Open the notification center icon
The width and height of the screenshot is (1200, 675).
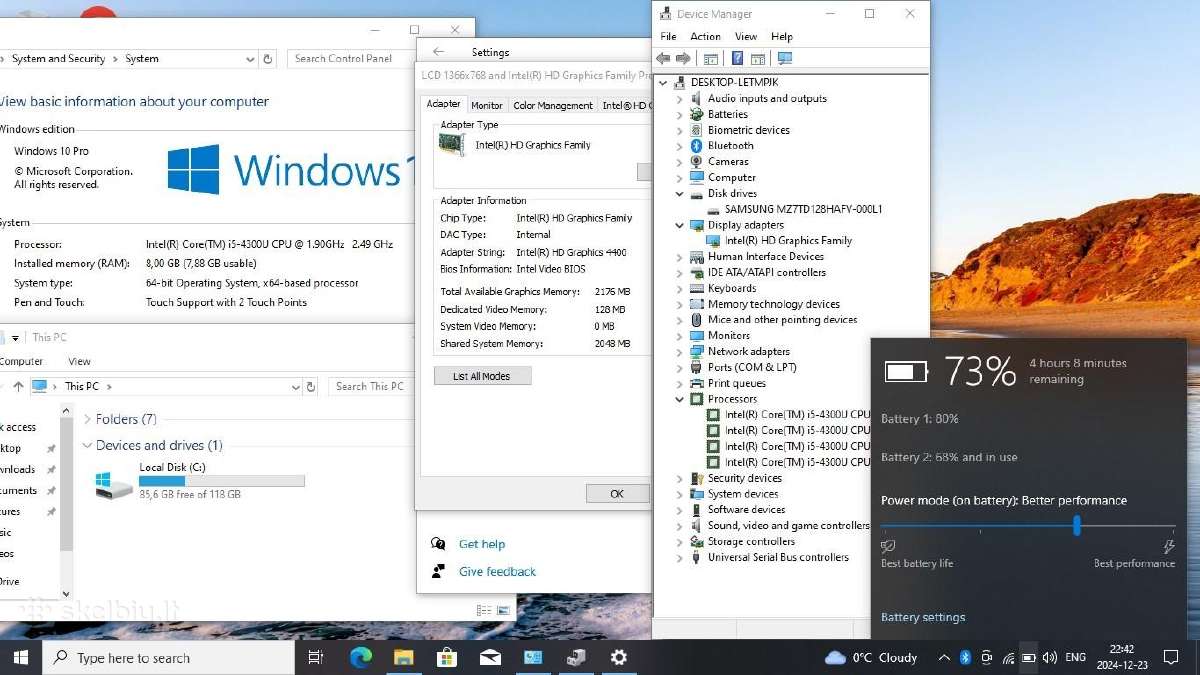[1172, 657]
